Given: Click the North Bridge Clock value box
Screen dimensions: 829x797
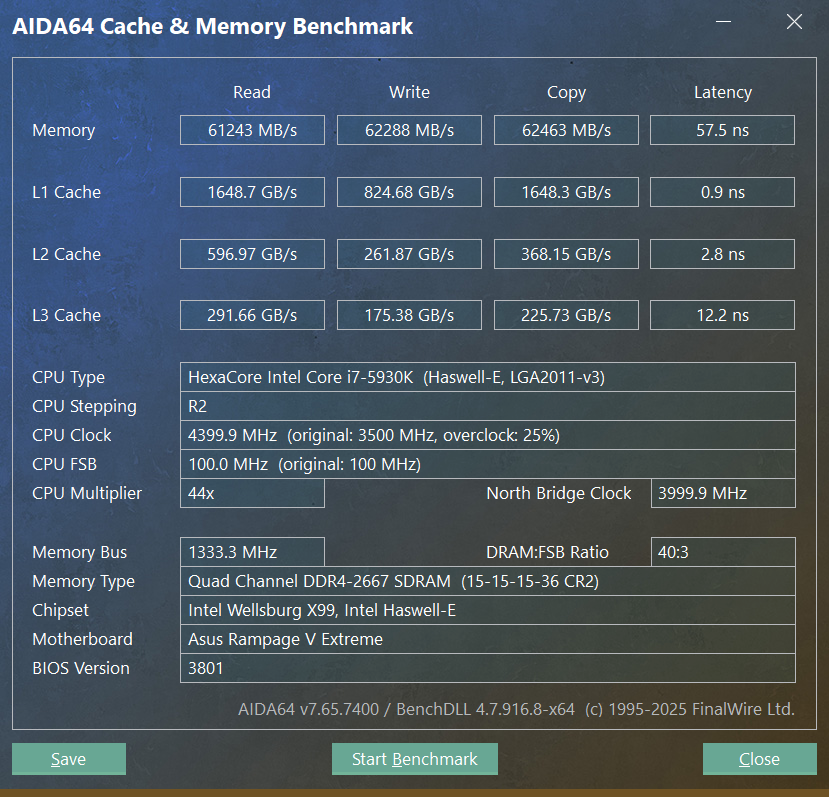Looking at the screenshot, I should tap(723, 493).
